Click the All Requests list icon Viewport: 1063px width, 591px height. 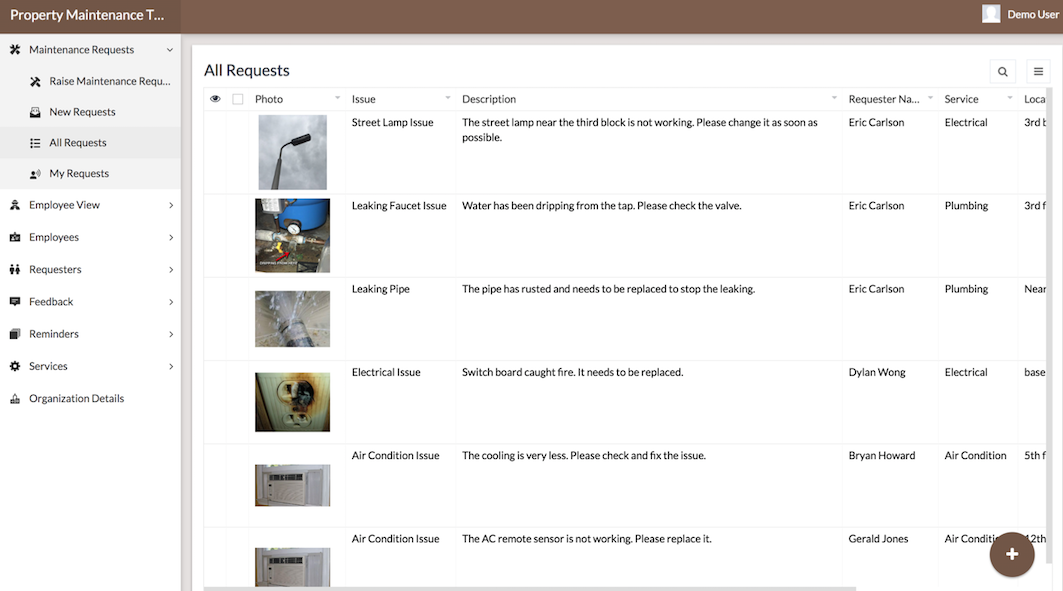(35, 143)
